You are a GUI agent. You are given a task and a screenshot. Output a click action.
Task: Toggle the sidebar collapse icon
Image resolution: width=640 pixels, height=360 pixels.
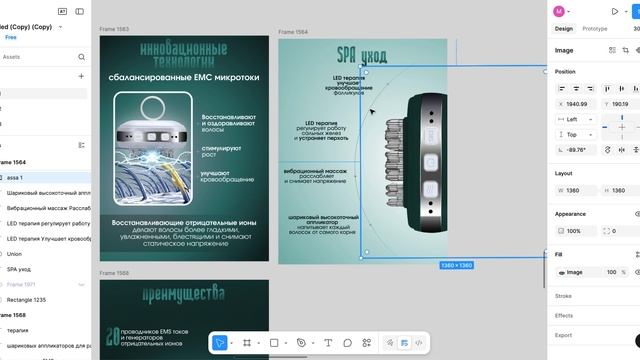point(80,11)
